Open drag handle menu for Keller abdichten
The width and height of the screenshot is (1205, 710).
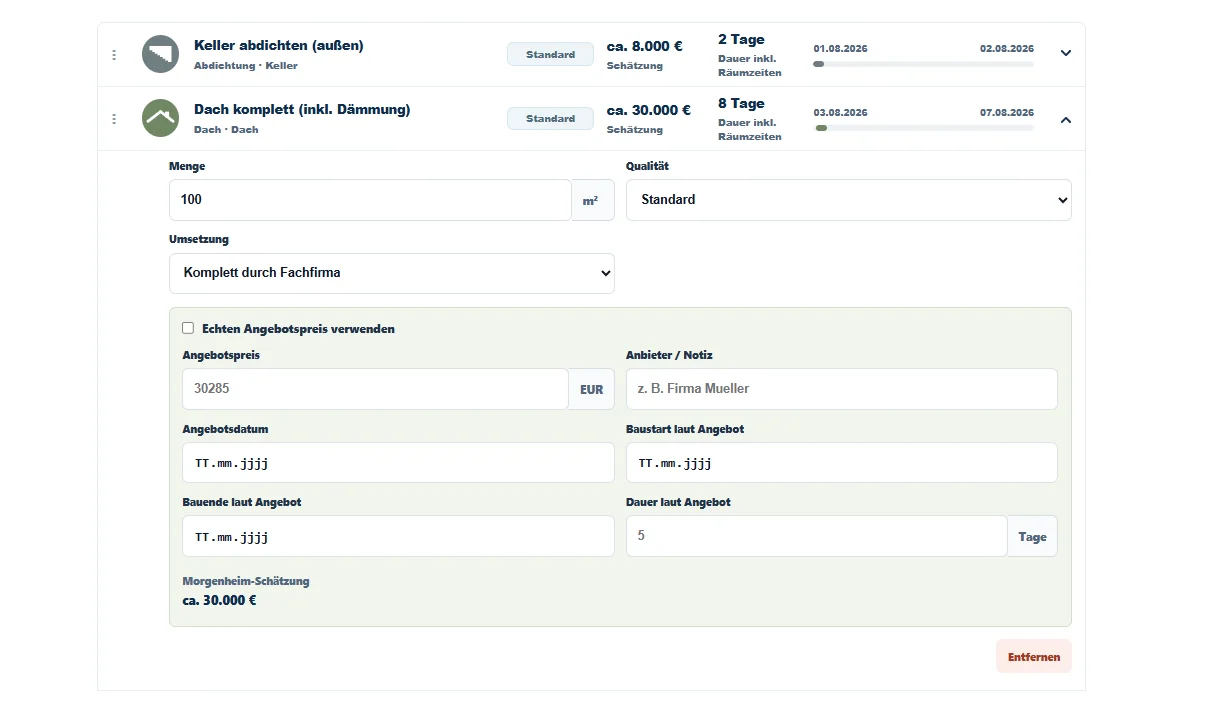[x=114, y=55]
